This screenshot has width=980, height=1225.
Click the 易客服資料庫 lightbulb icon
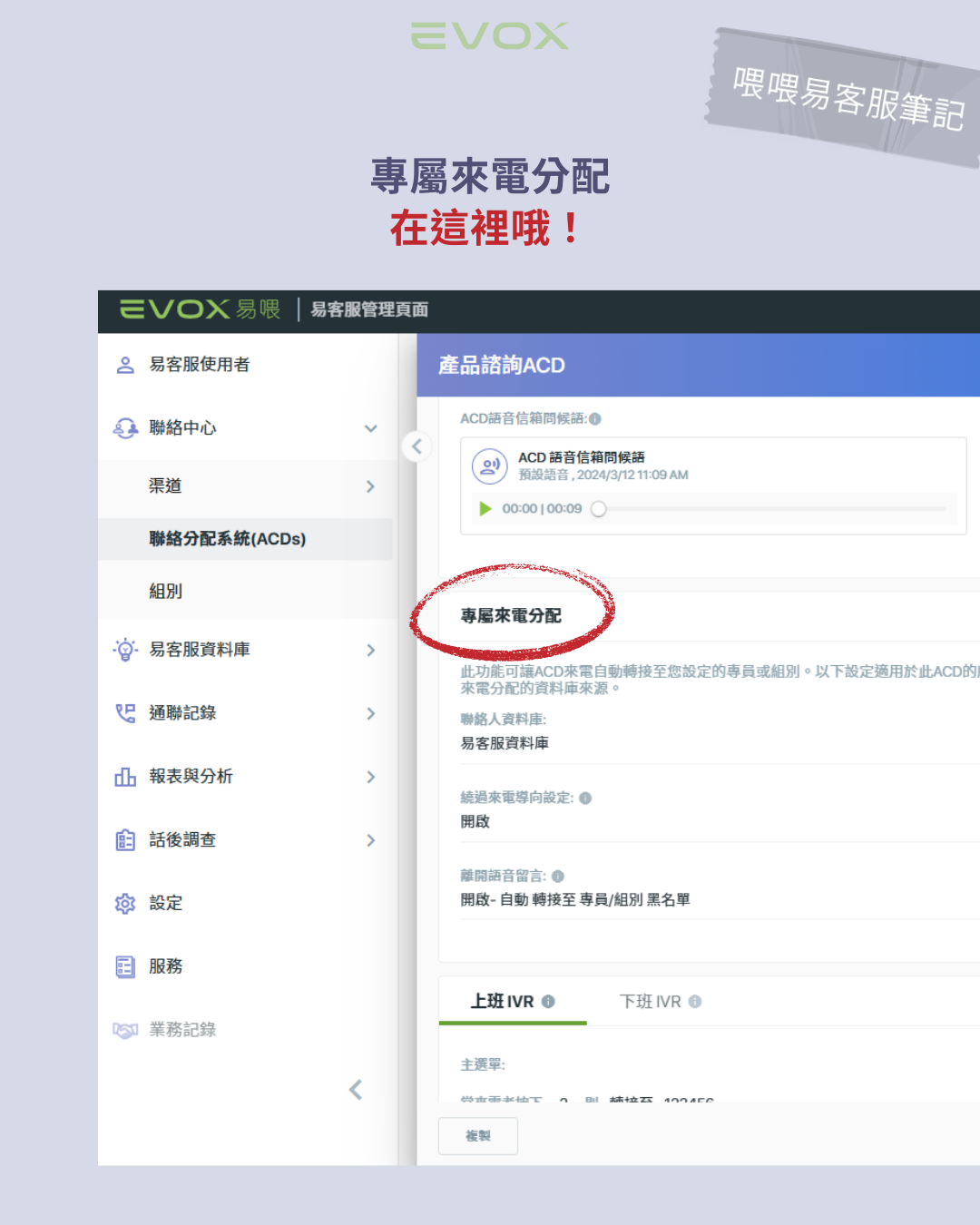[125, 650]
